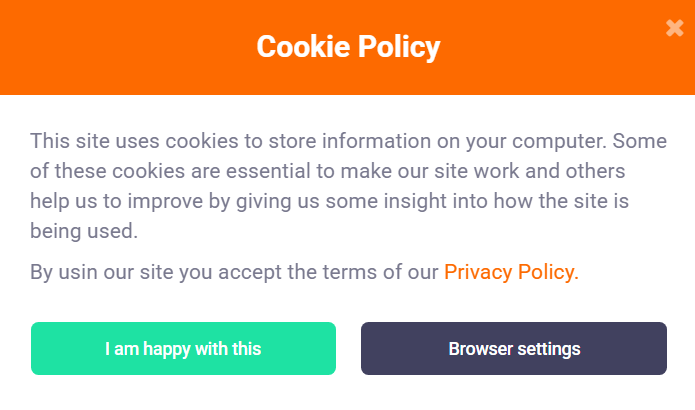Click the word "Some" ending the first line
The image size is (695, 410).
[640, 141]
